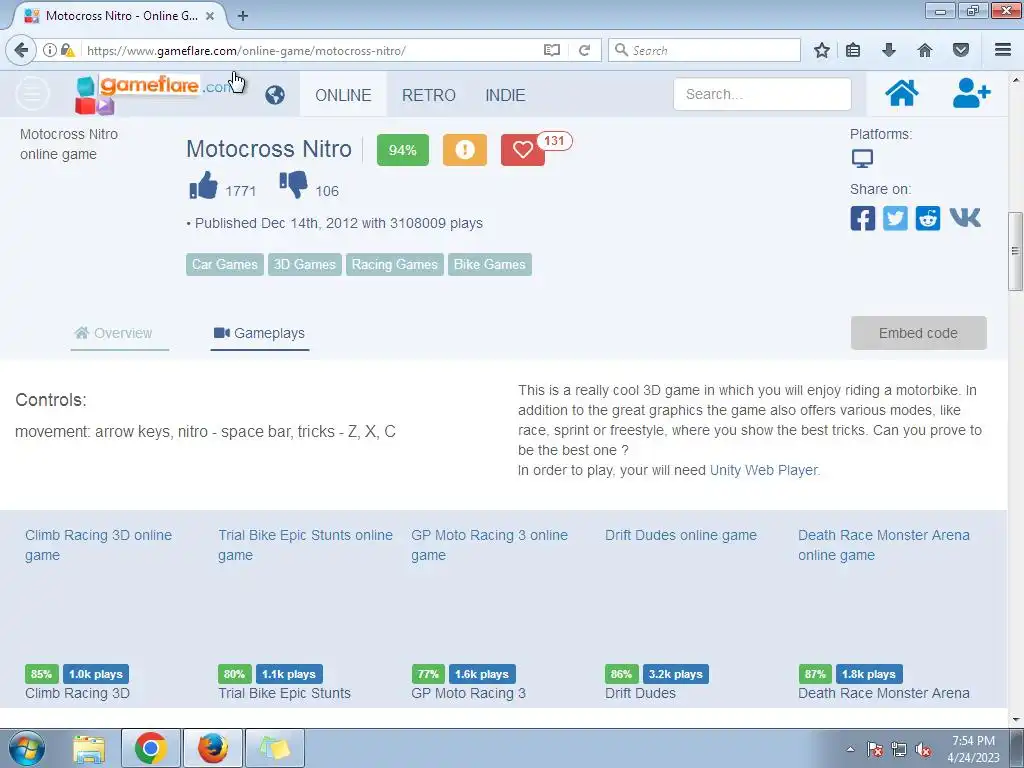This screenshot has height=768, width=1024.
Task: Open site identity info icon in address bar
Action: point(50,50)
